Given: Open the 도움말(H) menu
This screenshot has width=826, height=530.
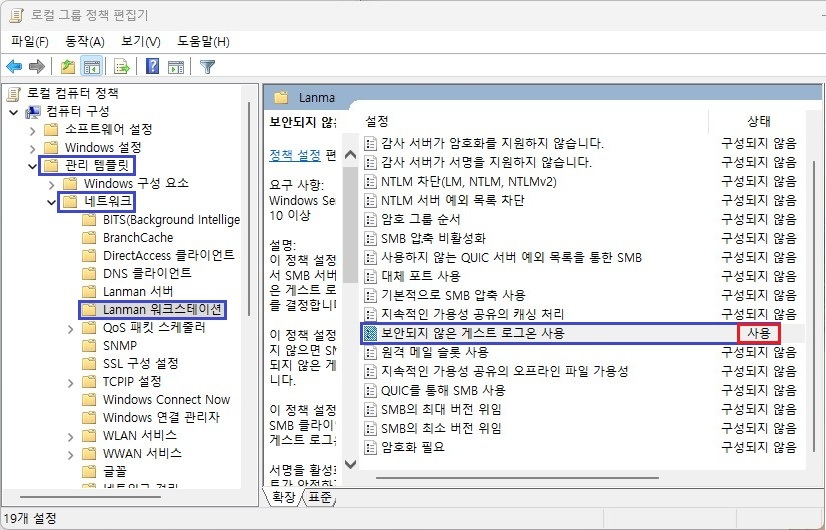Looking at the screenshot, I should click(x=203, y=42).
